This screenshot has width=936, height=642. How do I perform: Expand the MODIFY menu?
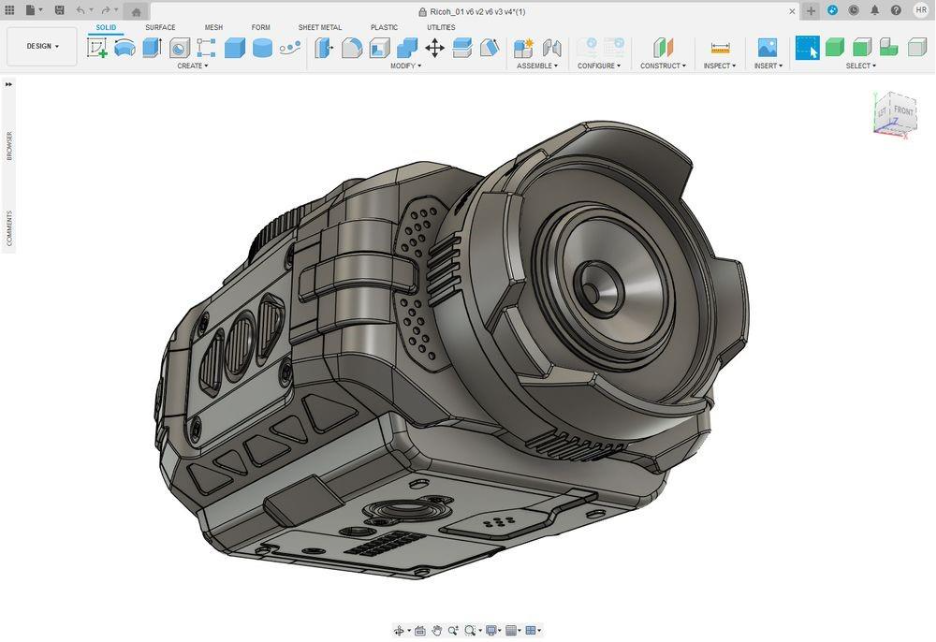[405, 66]
